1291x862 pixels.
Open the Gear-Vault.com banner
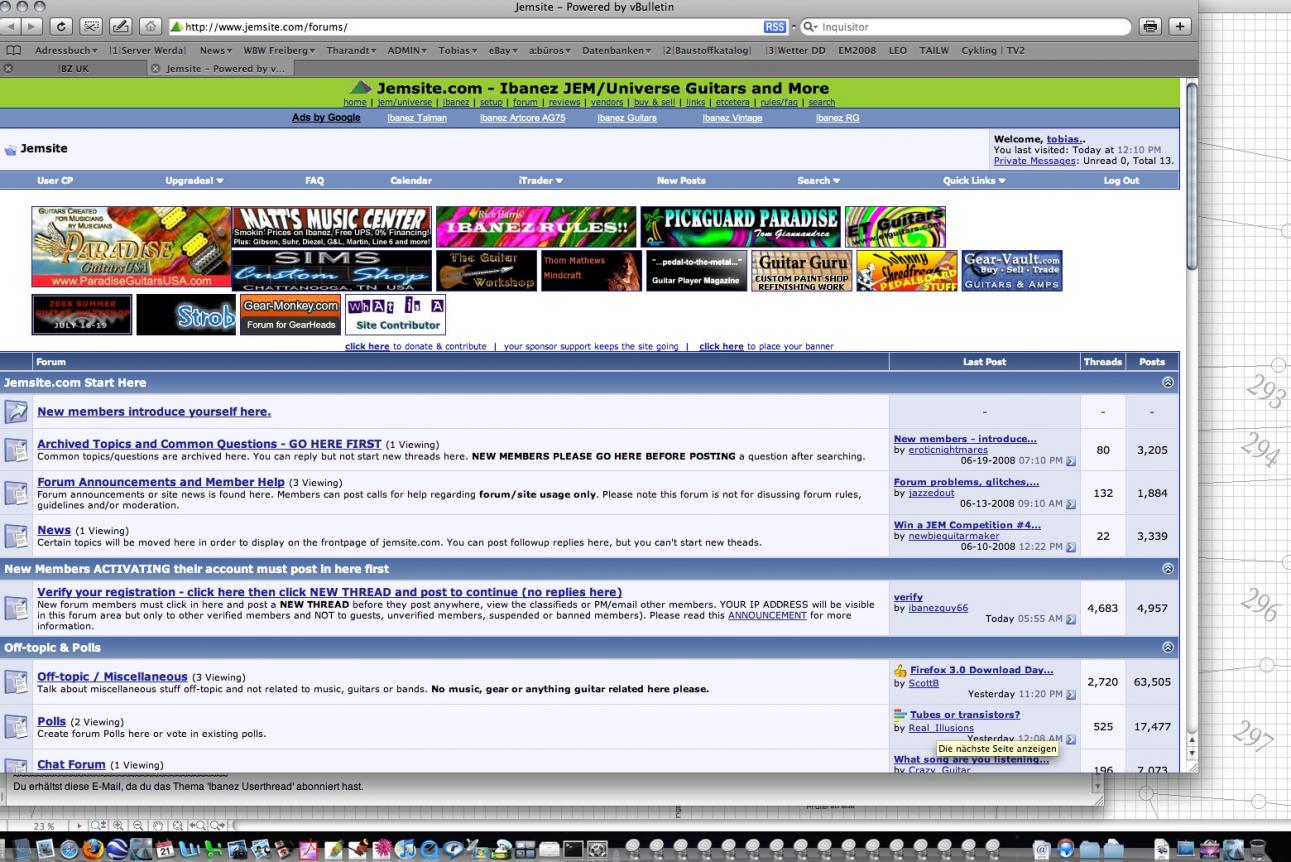click(x=1012, y=270)
